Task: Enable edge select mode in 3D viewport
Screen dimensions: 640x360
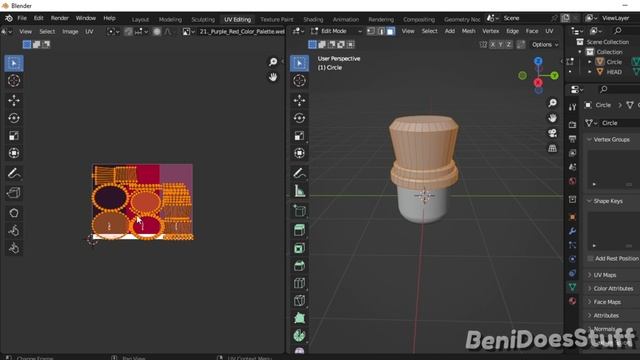Action: (x=381, y=31)
